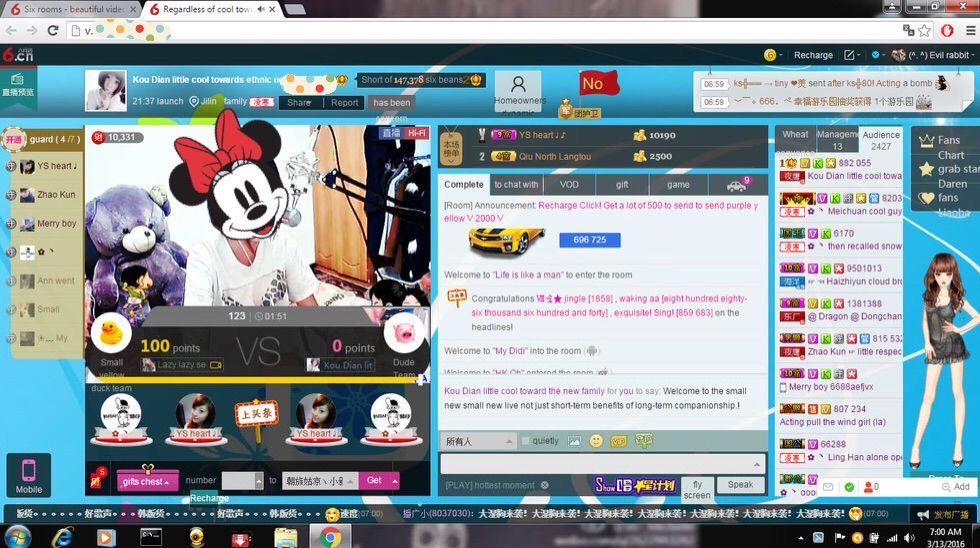Image resolution: width=980 pixels, height=548 pixels.
Task: Expand the current ranking list toggle
Action: (x=451, y=149)
